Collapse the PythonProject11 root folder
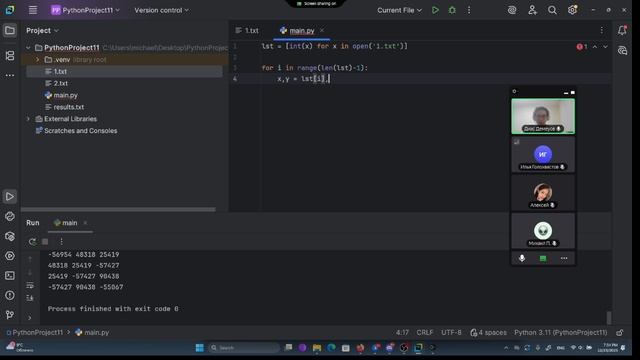 pyautogui.click(x=28, y=48)
